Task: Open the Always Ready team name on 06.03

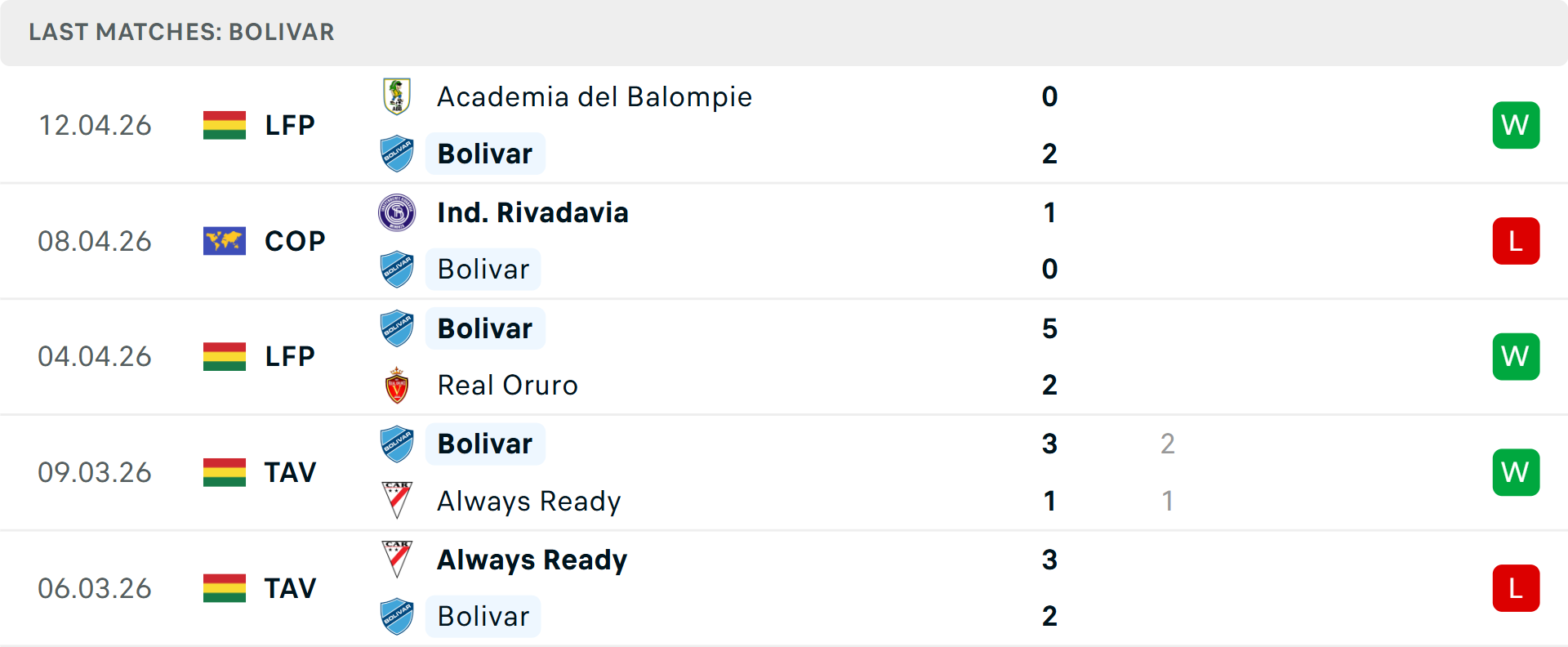Action: pos(531,560)
